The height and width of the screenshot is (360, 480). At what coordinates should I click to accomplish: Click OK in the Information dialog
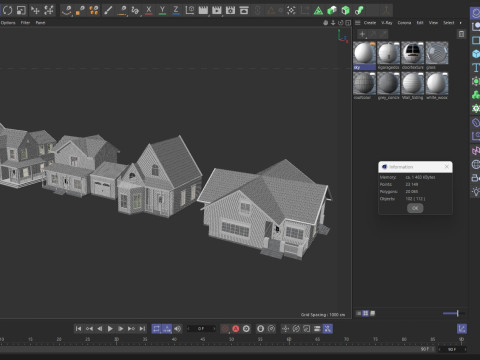coord(415,208)
